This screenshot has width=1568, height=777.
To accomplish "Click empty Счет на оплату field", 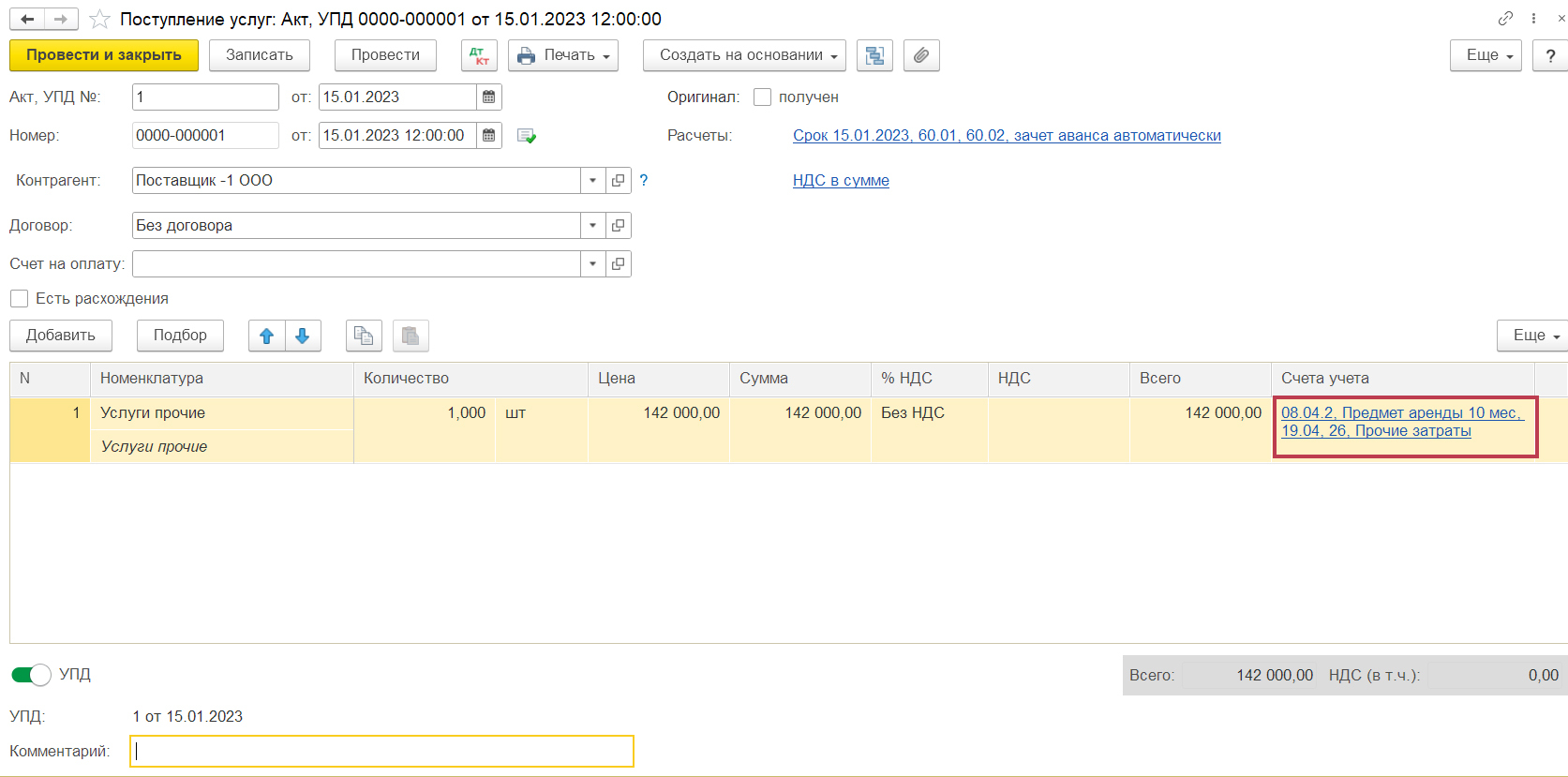I will click(x=356, y=263).
